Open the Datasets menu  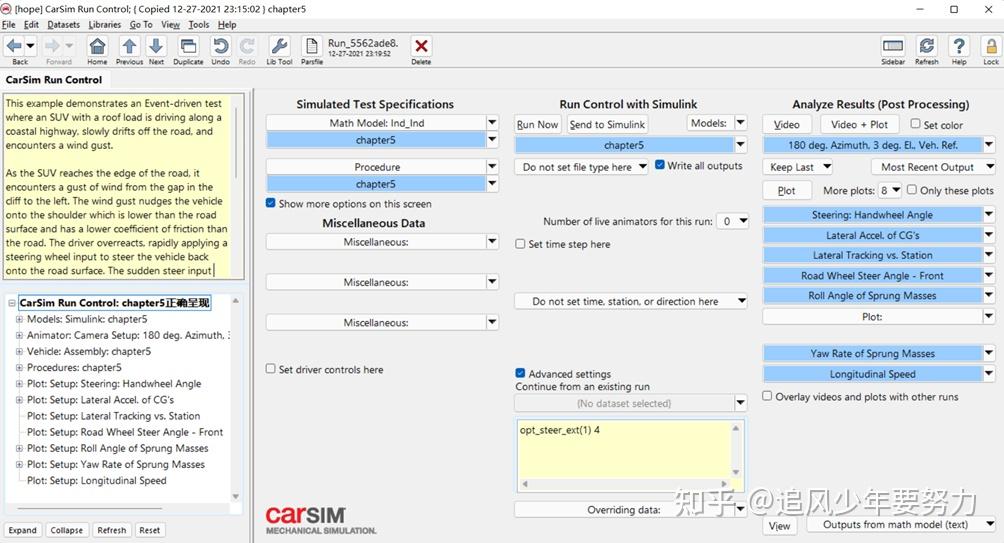pos(63,24)
